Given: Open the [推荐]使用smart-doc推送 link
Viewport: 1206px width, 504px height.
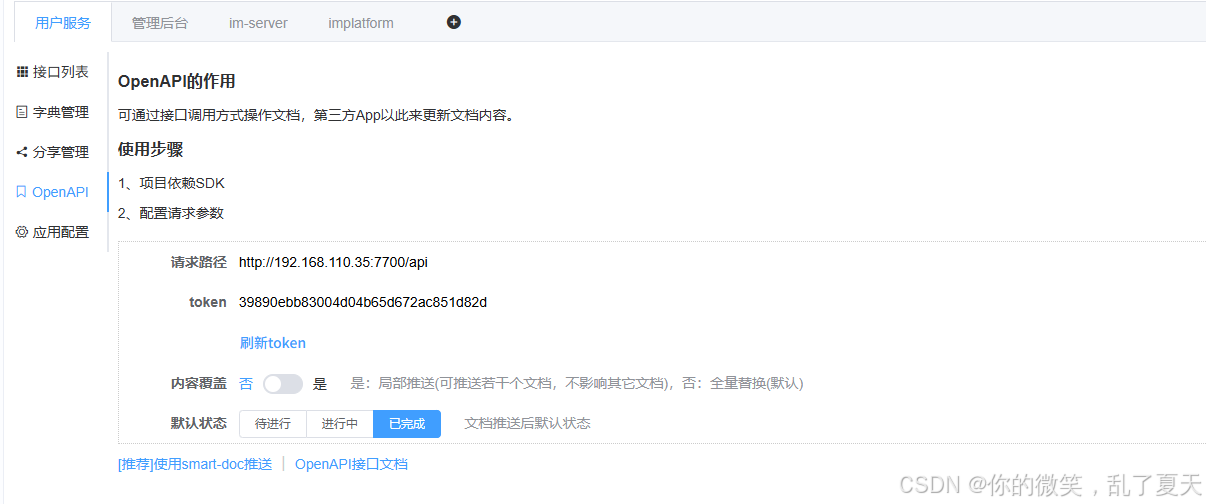Looking at the screenshot, I should coord(195,464).
